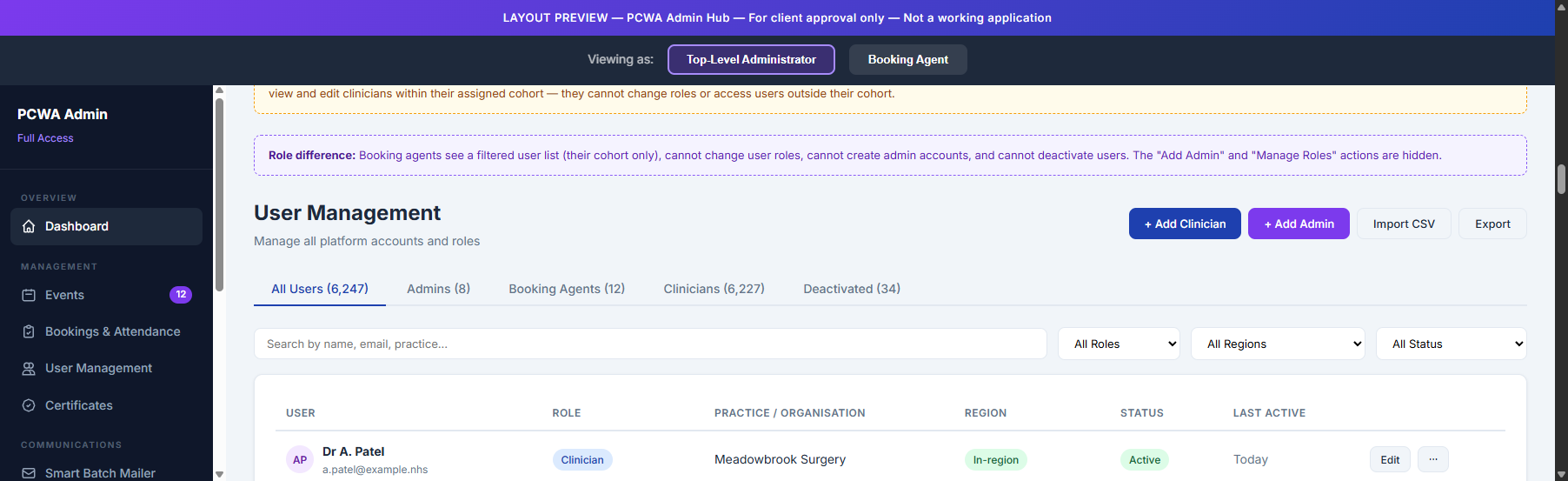Viewport: 1568px width, 481px height.
Task: Click the Events calendar icon
Action: pos(29,295)
